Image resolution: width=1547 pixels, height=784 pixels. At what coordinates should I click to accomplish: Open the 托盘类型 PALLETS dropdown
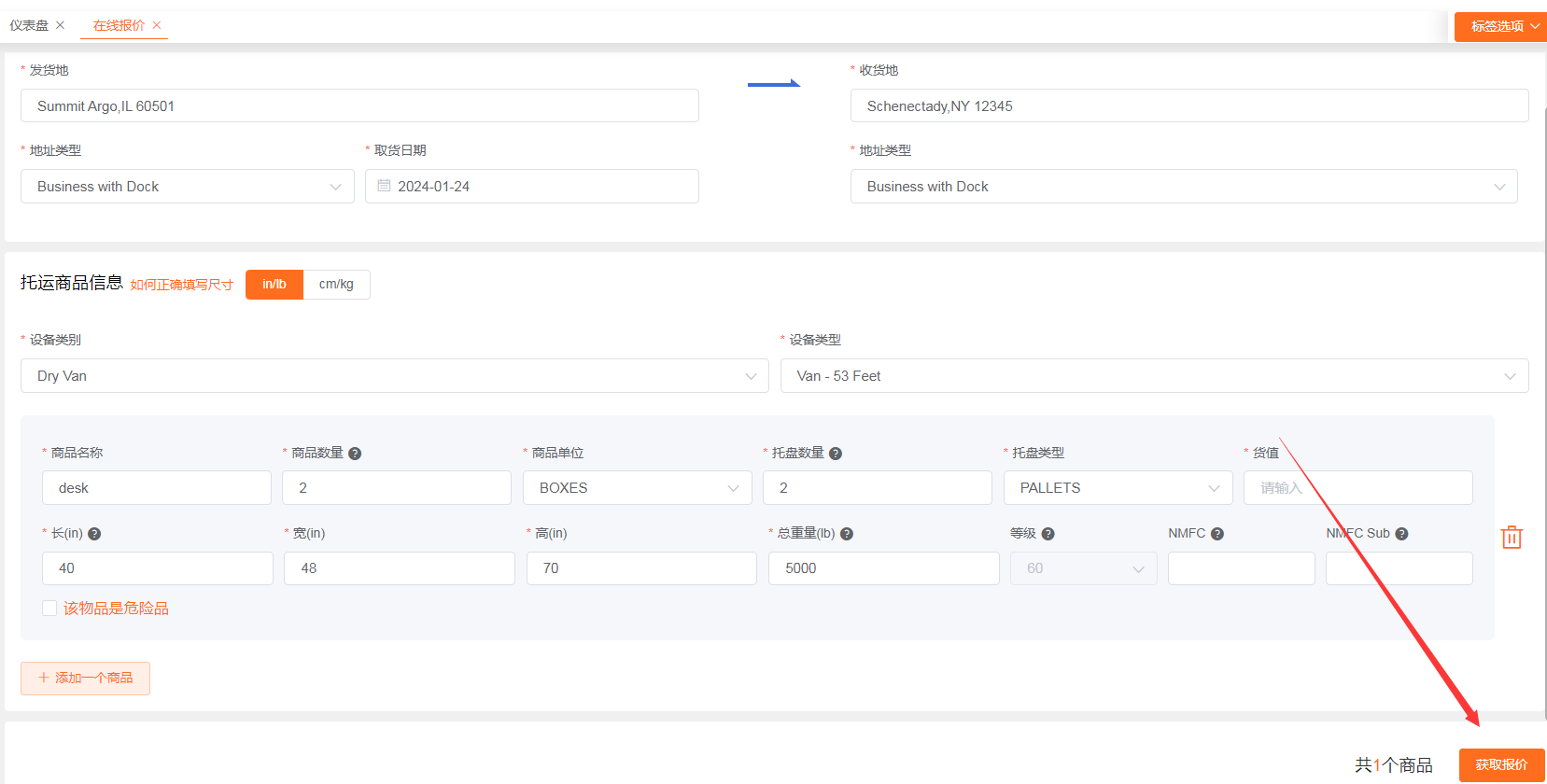tap(1118, 488)
